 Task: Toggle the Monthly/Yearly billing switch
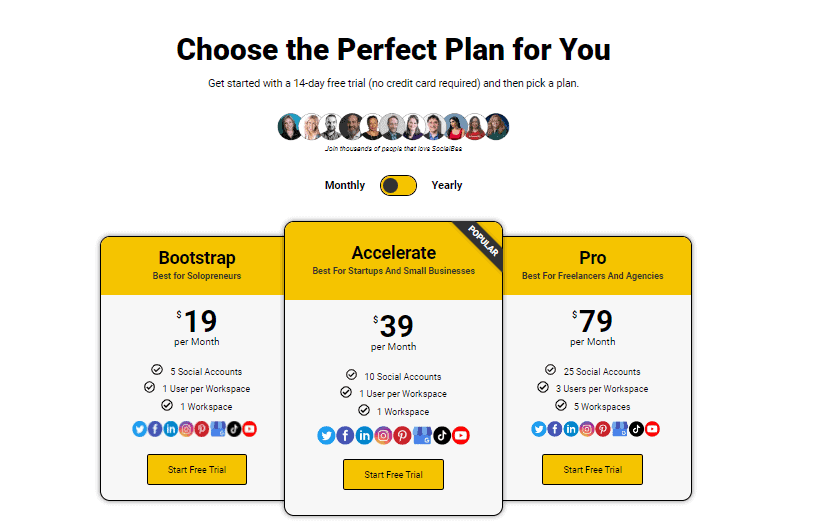click(398, 185)
